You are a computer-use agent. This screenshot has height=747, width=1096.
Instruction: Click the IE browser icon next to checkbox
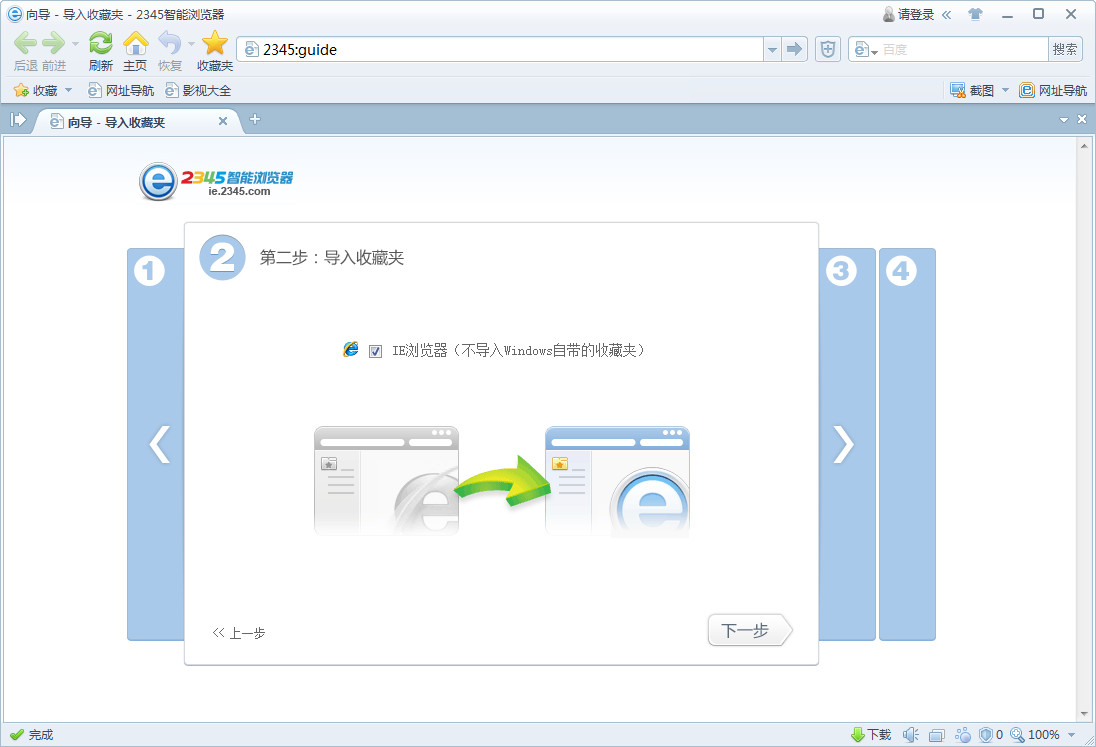pos(351,349)
